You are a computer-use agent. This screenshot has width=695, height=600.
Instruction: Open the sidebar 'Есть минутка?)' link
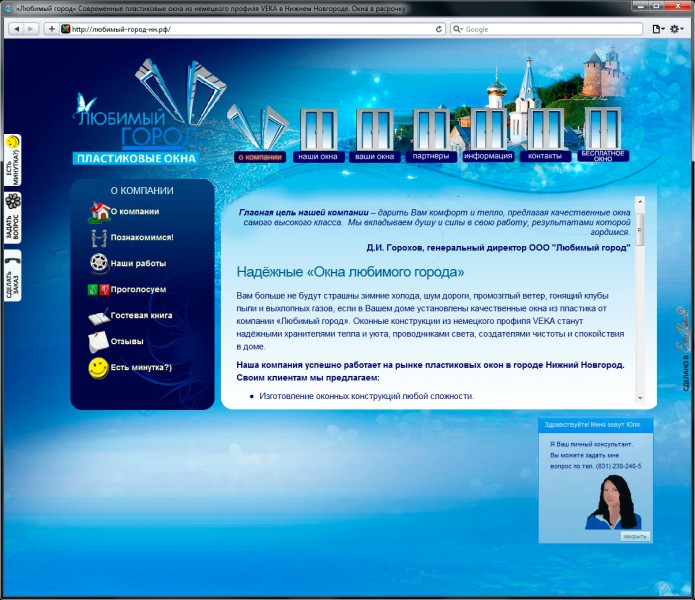pyautogui.click(x=141, y=367)
